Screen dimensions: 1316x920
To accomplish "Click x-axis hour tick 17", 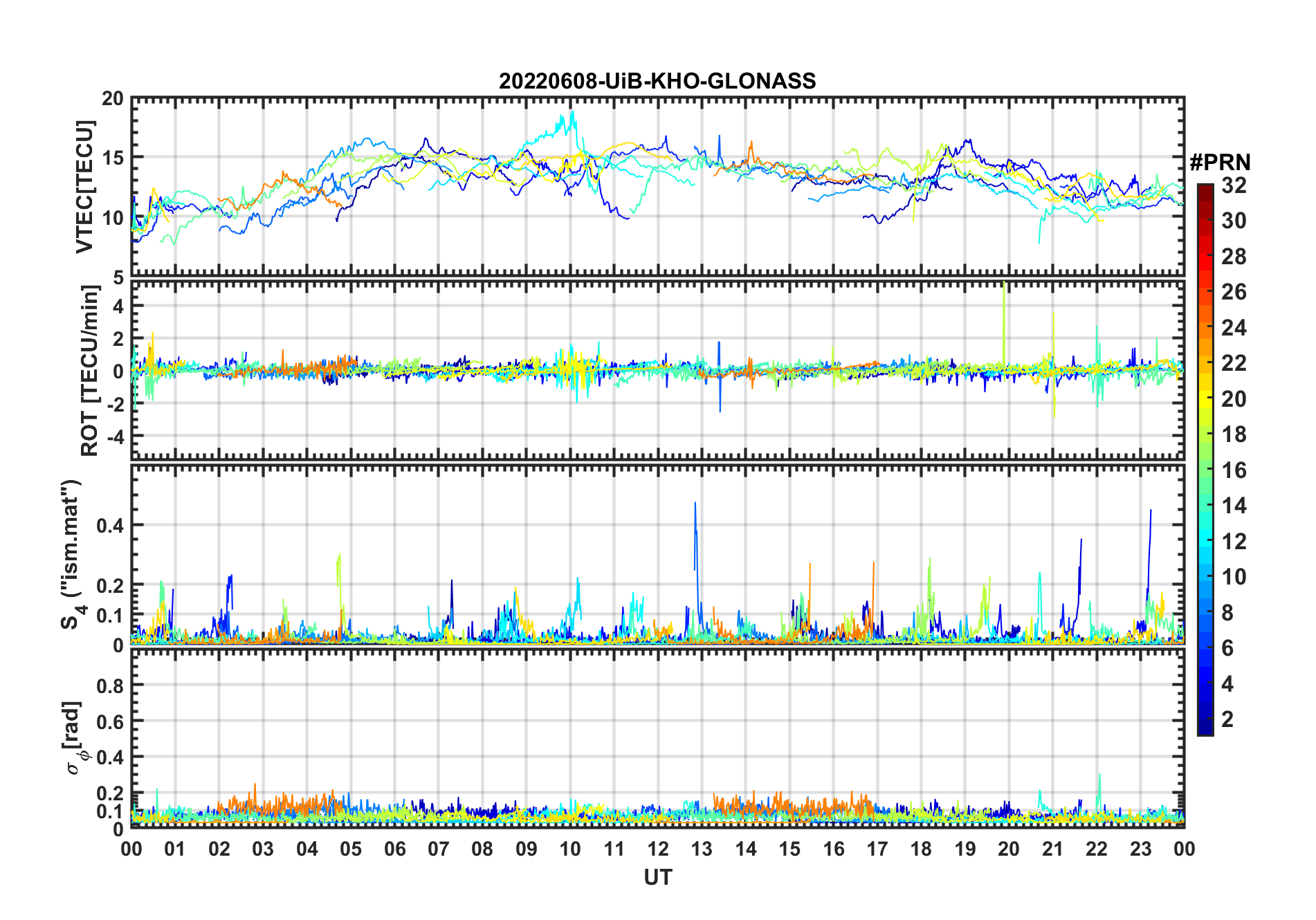I will [877, 849].
